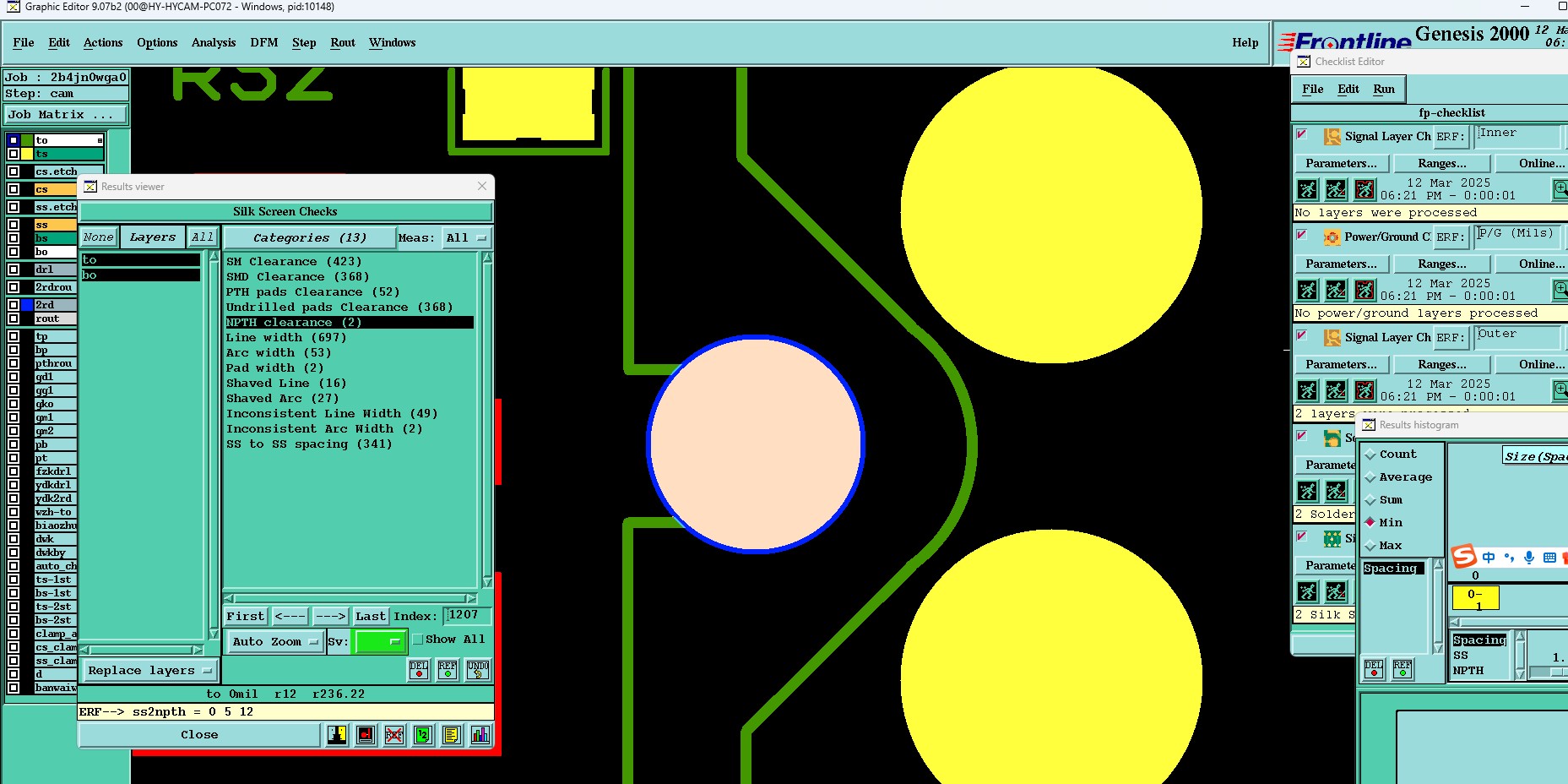
Task: Open the Replace layers dropdown
Action: click(149, 671)
